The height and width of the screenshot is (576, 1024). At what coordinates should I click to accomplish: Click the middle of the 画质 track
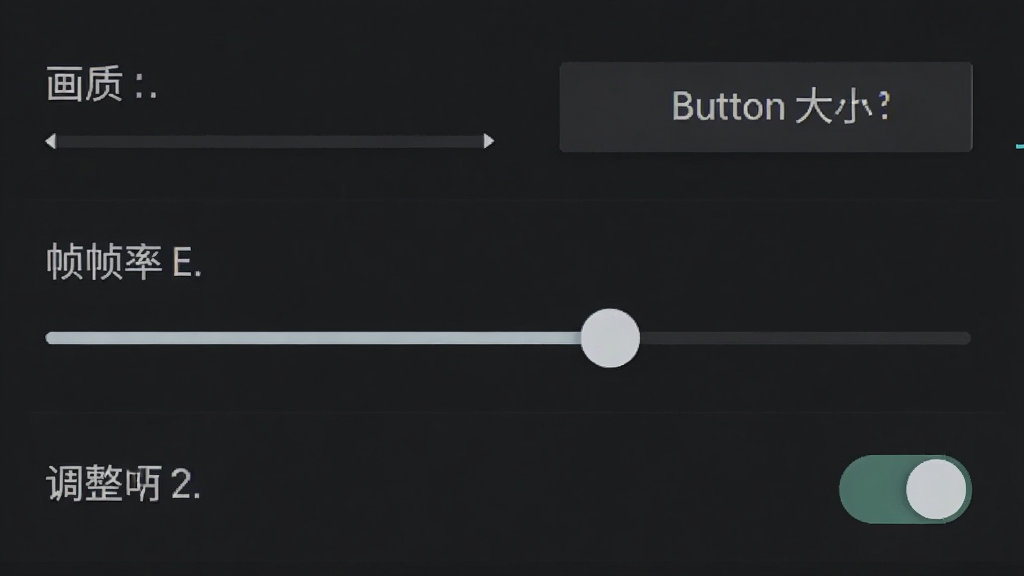[x=270, y=141]
